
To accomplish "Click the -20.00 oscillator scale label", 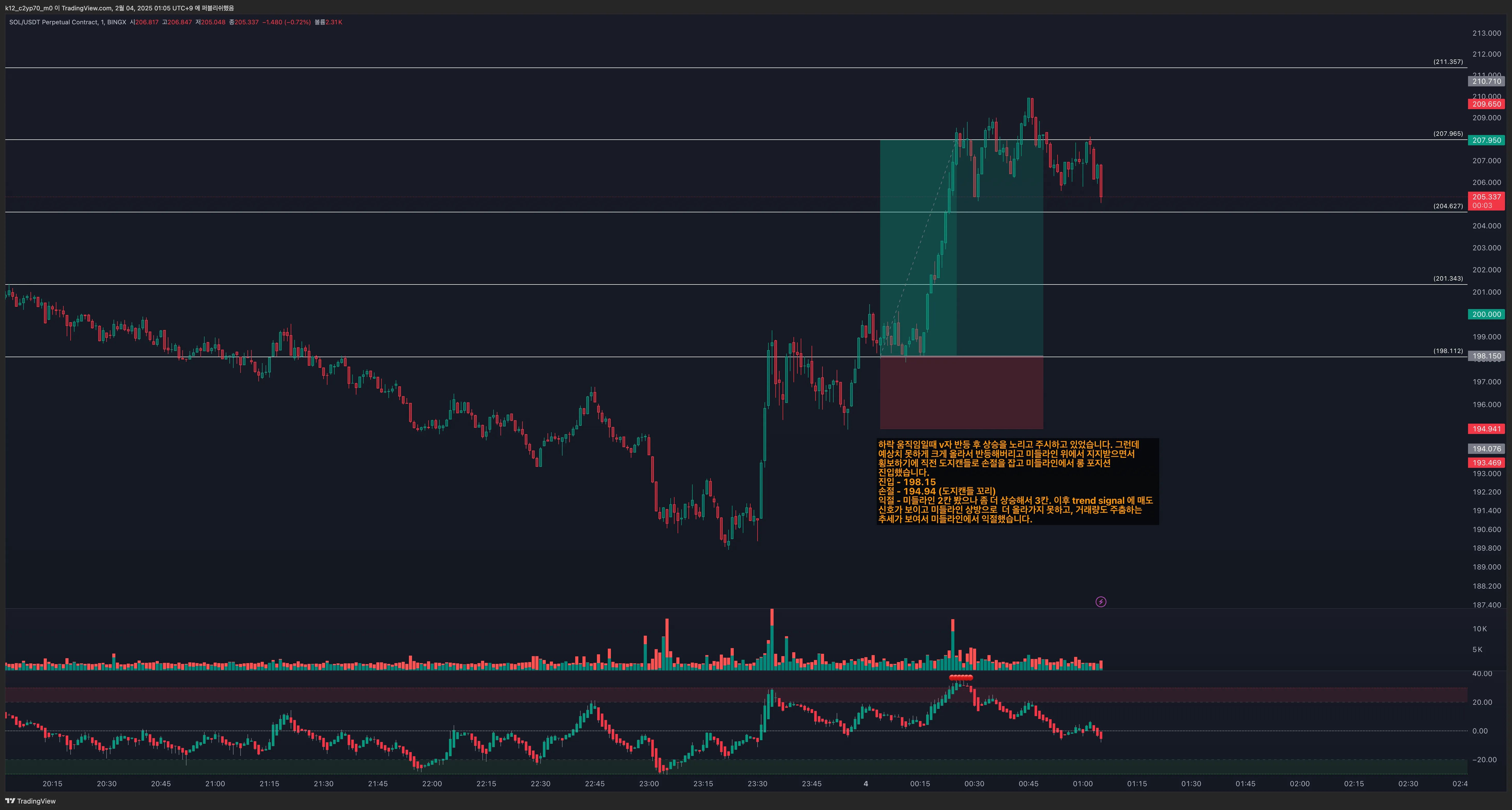I will point(1484,760).
